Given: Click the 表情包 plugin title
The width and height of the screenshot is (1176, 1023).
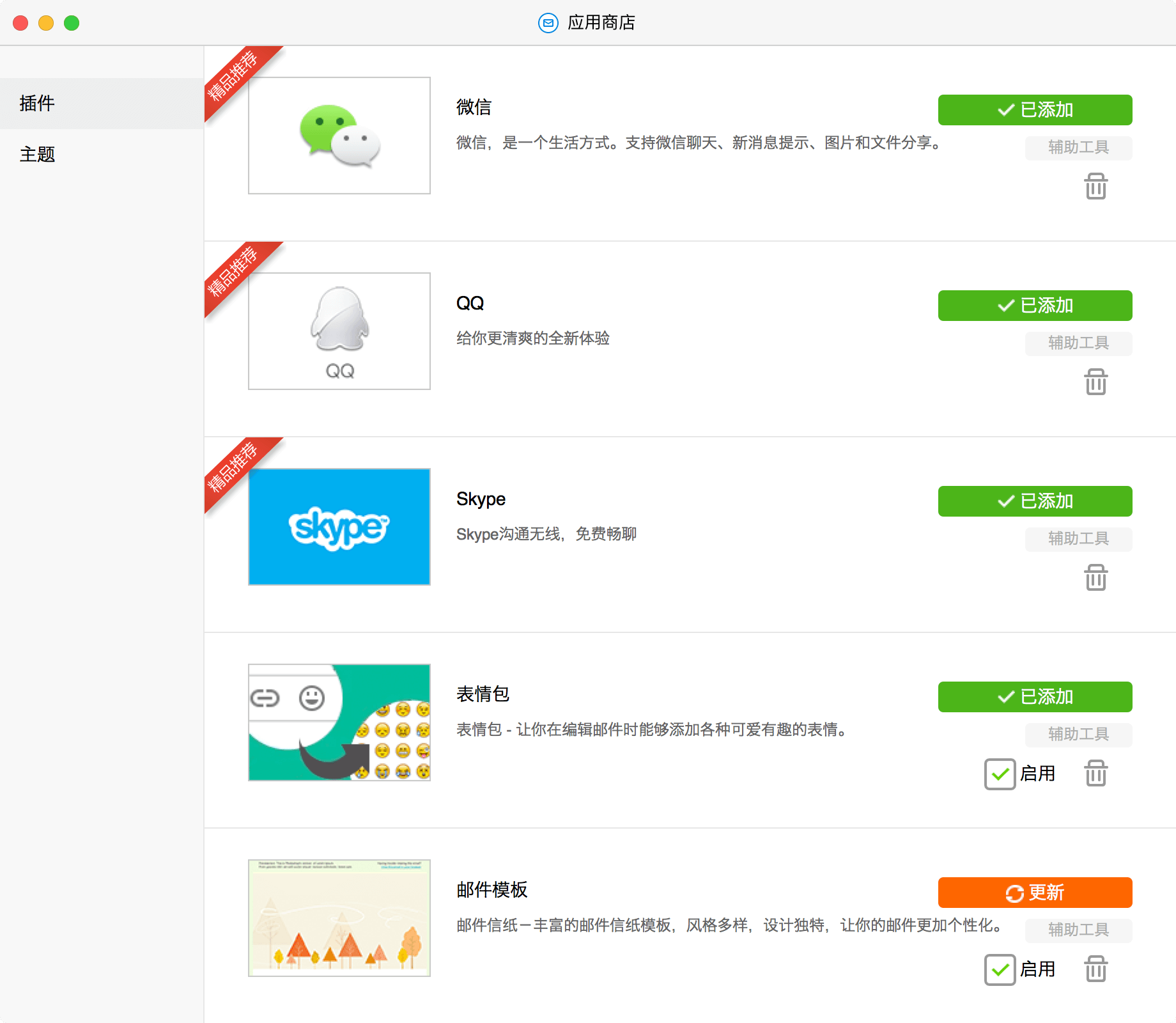Looking at the screenshot, I should pyautogui.click(x=483, y=694).
